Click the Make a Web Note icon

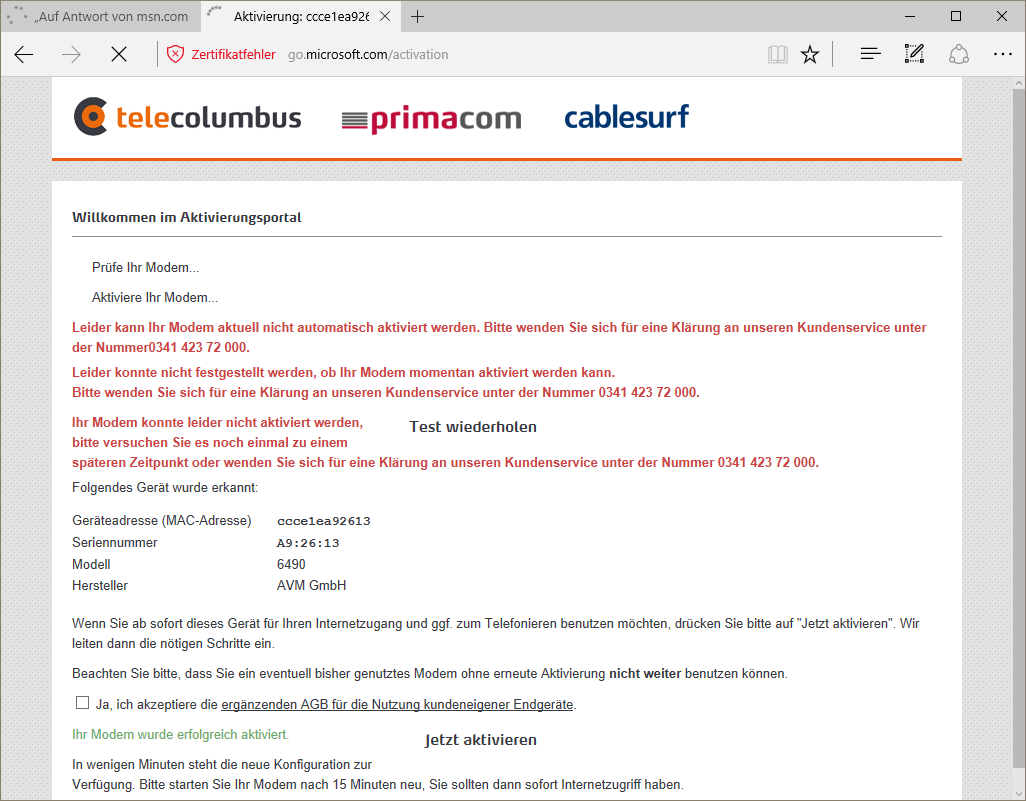[914, 55]
